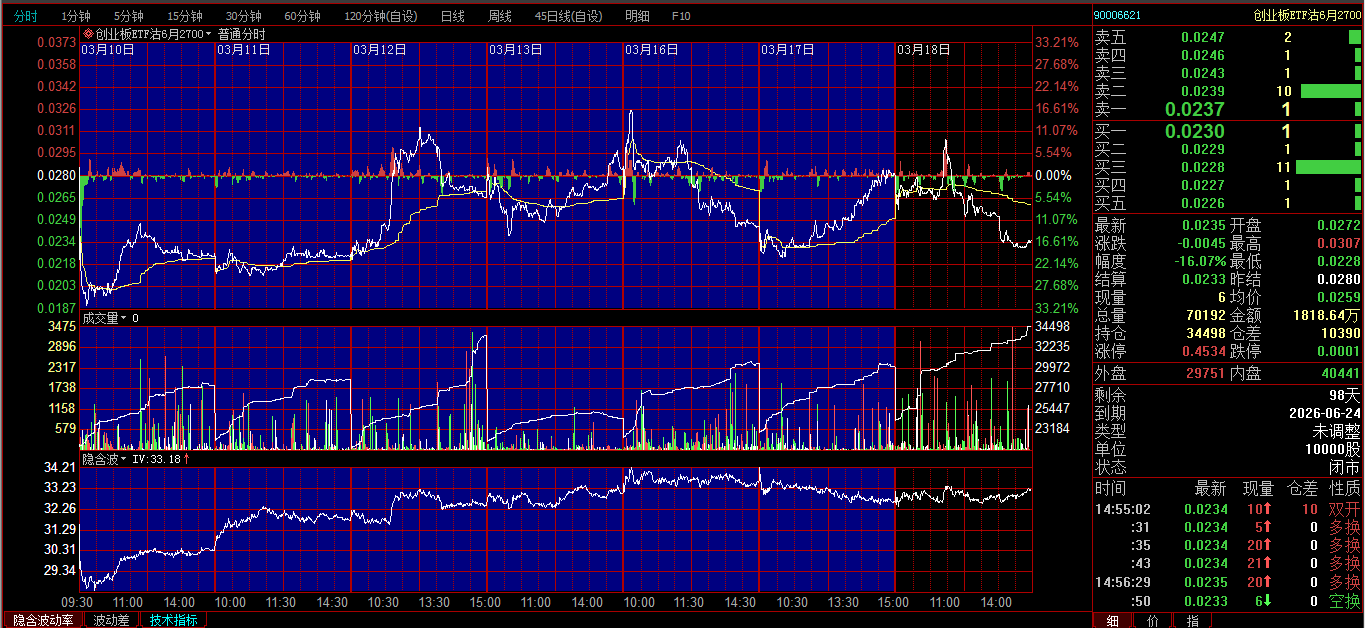Image resolution: width=1365 pixels, height=628 pixels.
Task: Click the 总量 value 70192
Action: click(x=1205, y=315)
